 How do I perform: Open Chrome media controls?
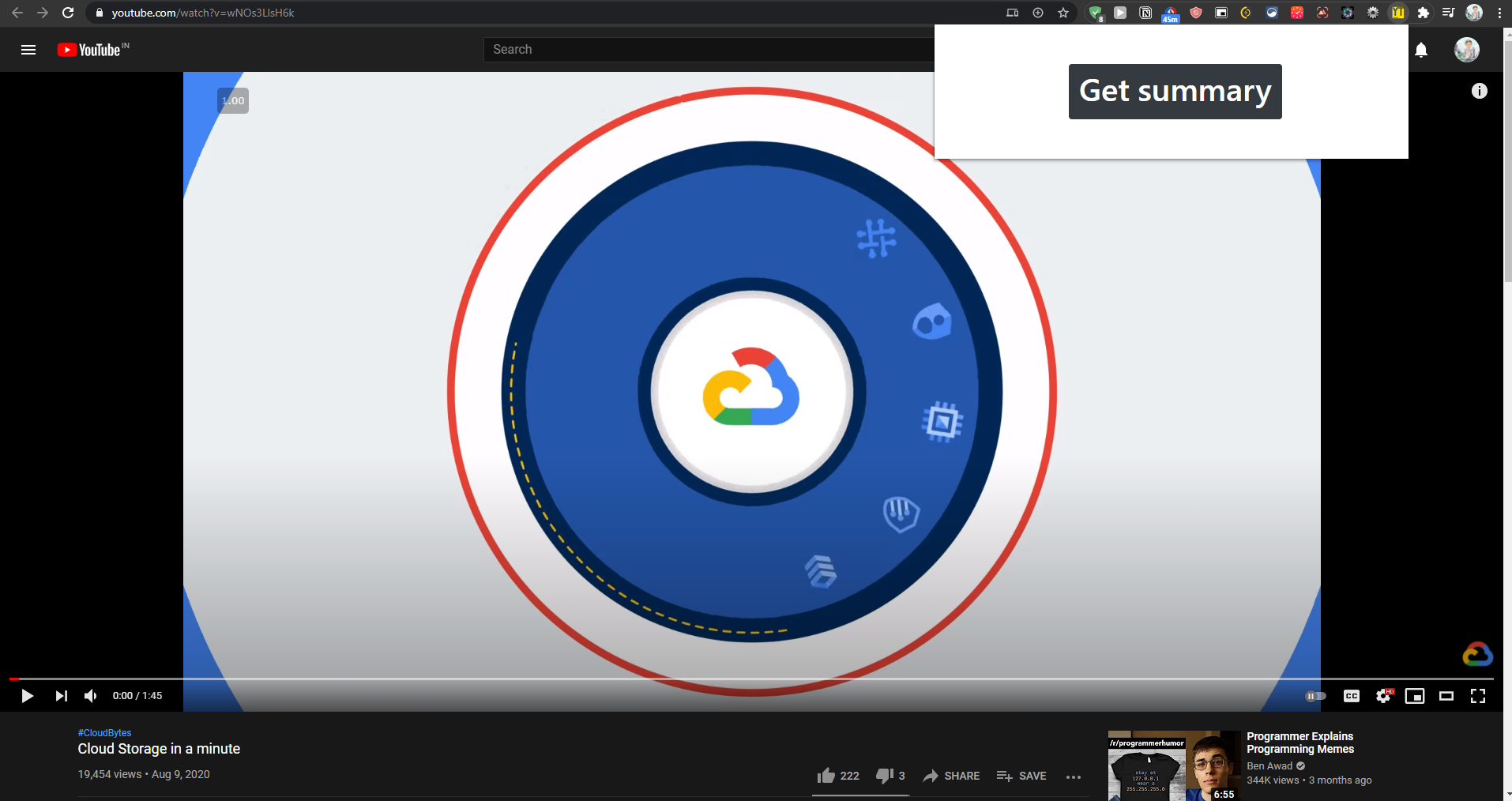(x=1449, y=13)
